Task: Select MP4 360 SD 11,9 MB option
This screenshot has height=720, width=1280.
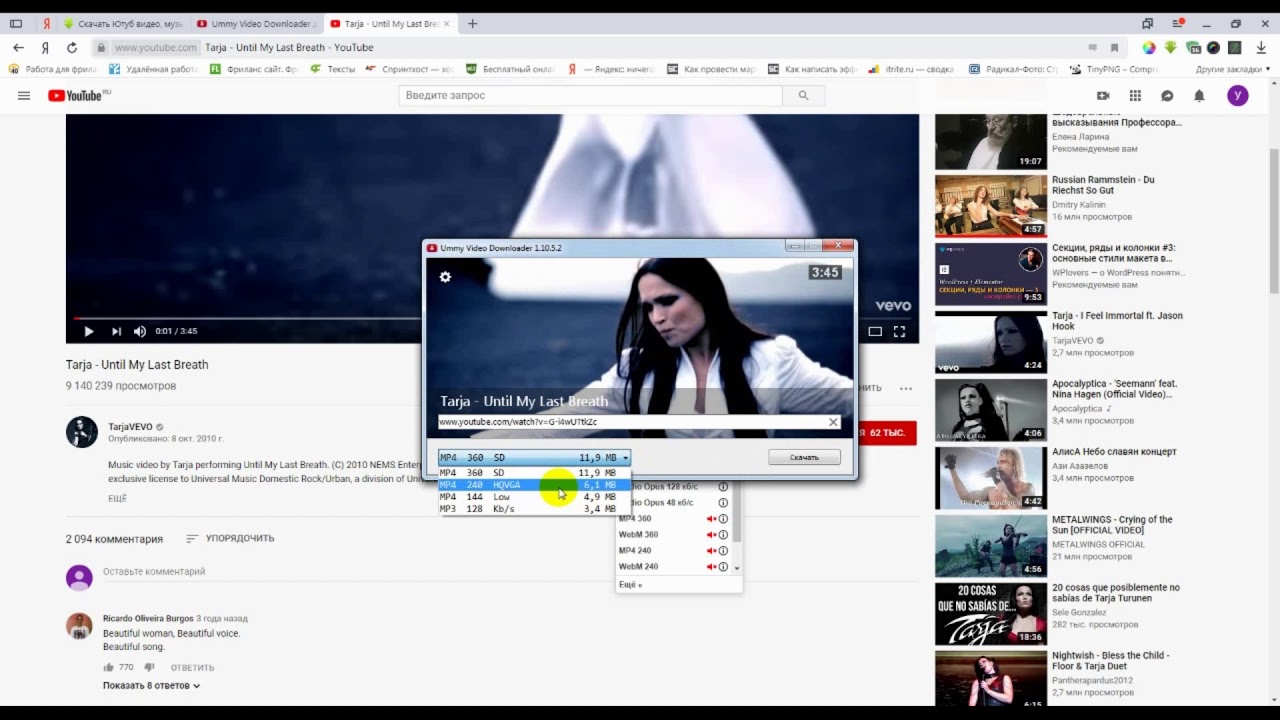Action: click(x=534, y=472)
